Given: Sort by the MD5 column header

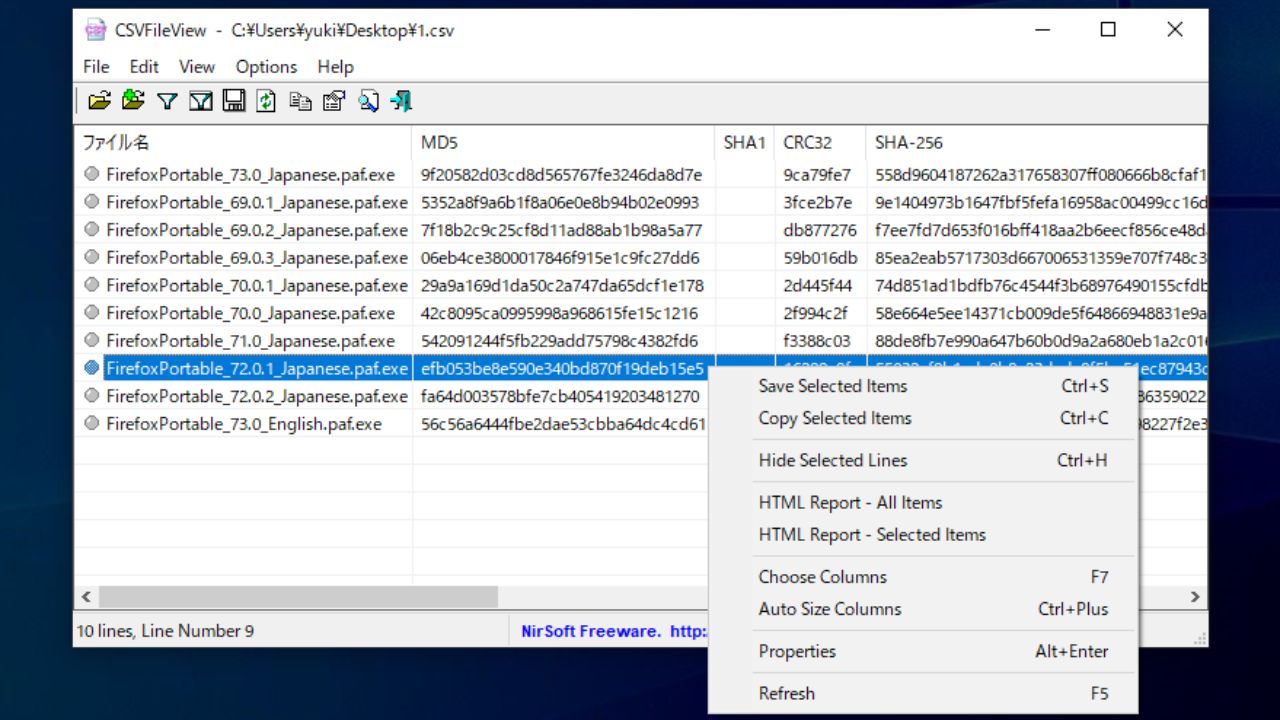Looking at the screenshot, I should point(563,143).
